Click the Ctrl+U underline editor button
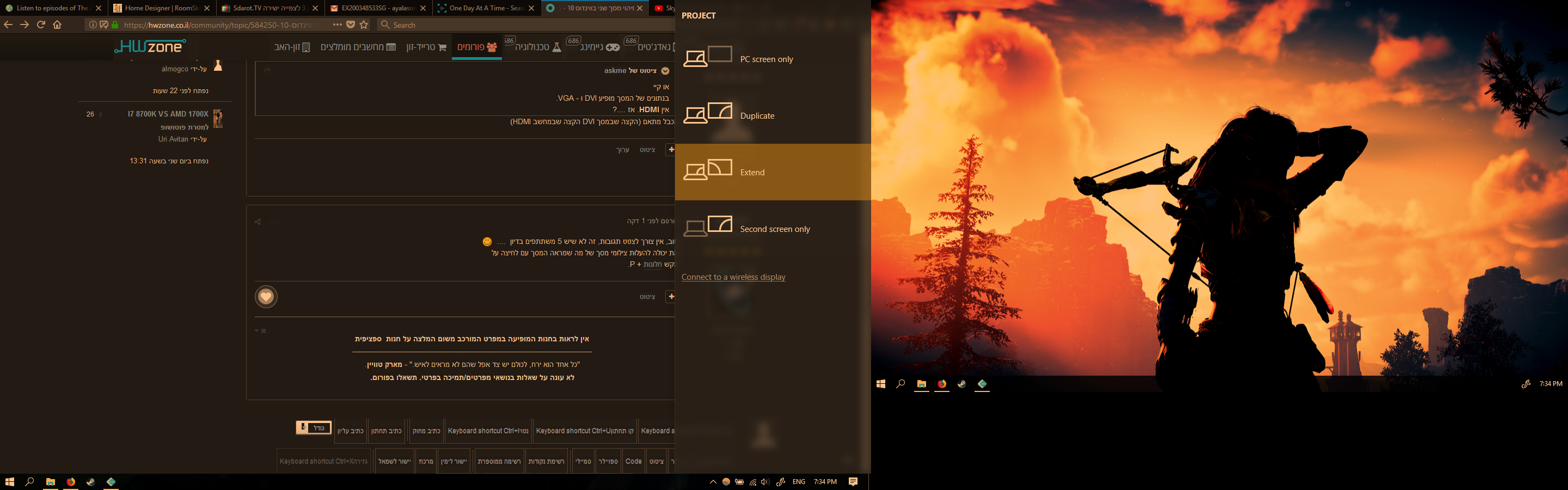The width and height of the screenshot is (1568, 490). coord(585,431)
